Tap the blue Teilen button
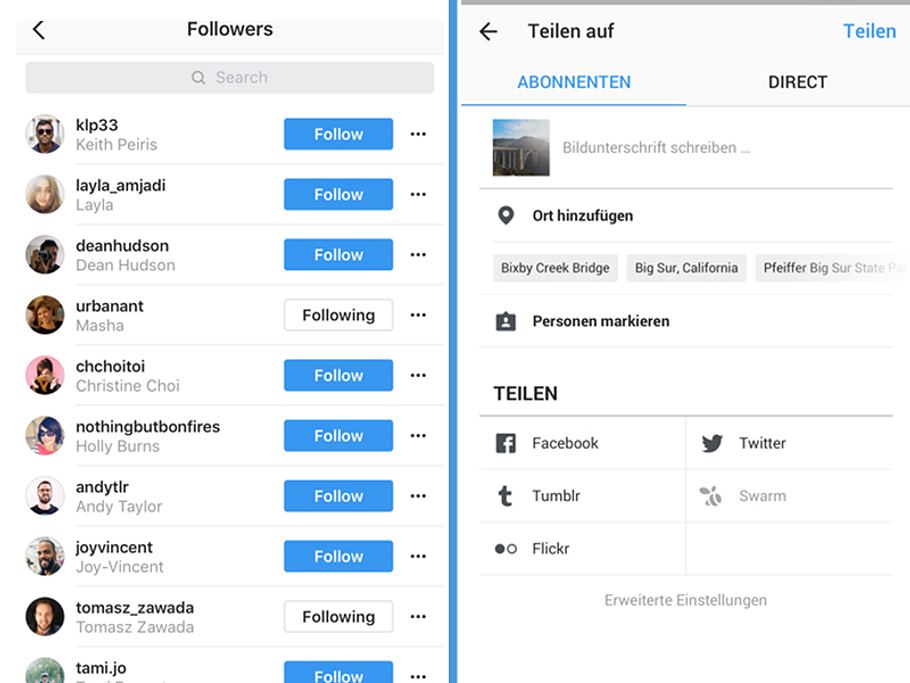 click(869, 31)
